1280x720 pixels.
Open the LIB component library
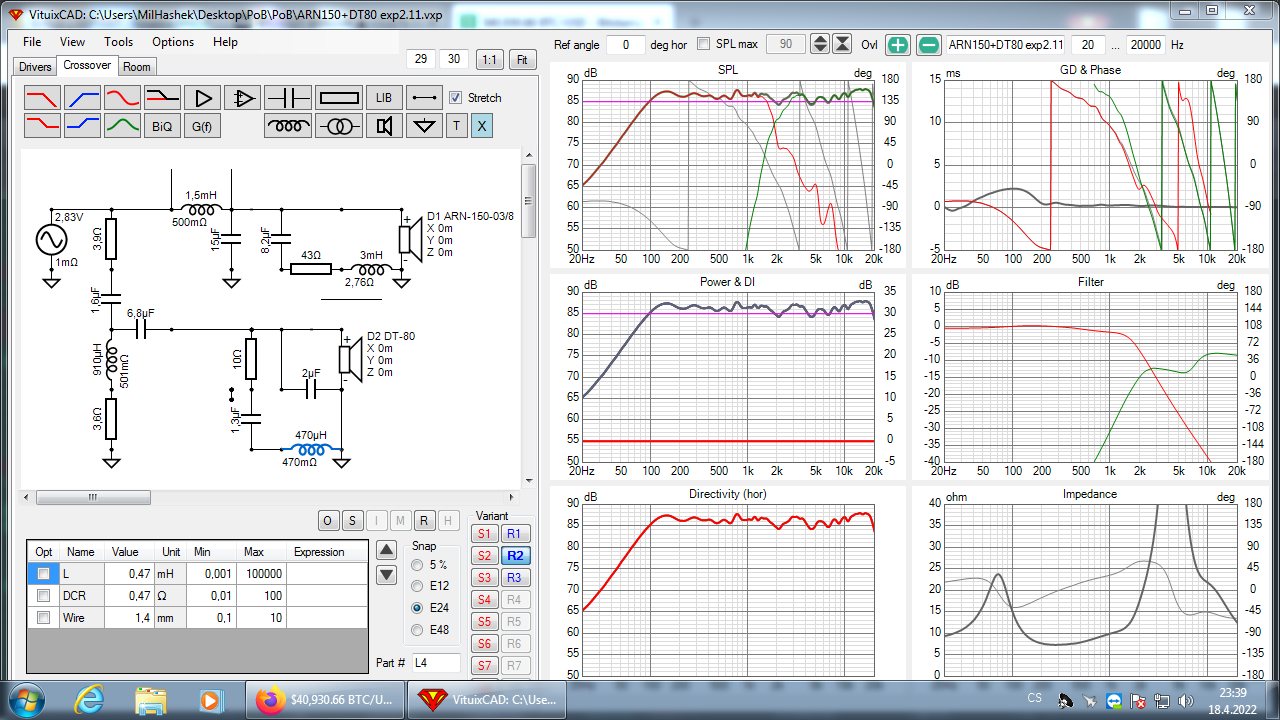tap(384, 98)
